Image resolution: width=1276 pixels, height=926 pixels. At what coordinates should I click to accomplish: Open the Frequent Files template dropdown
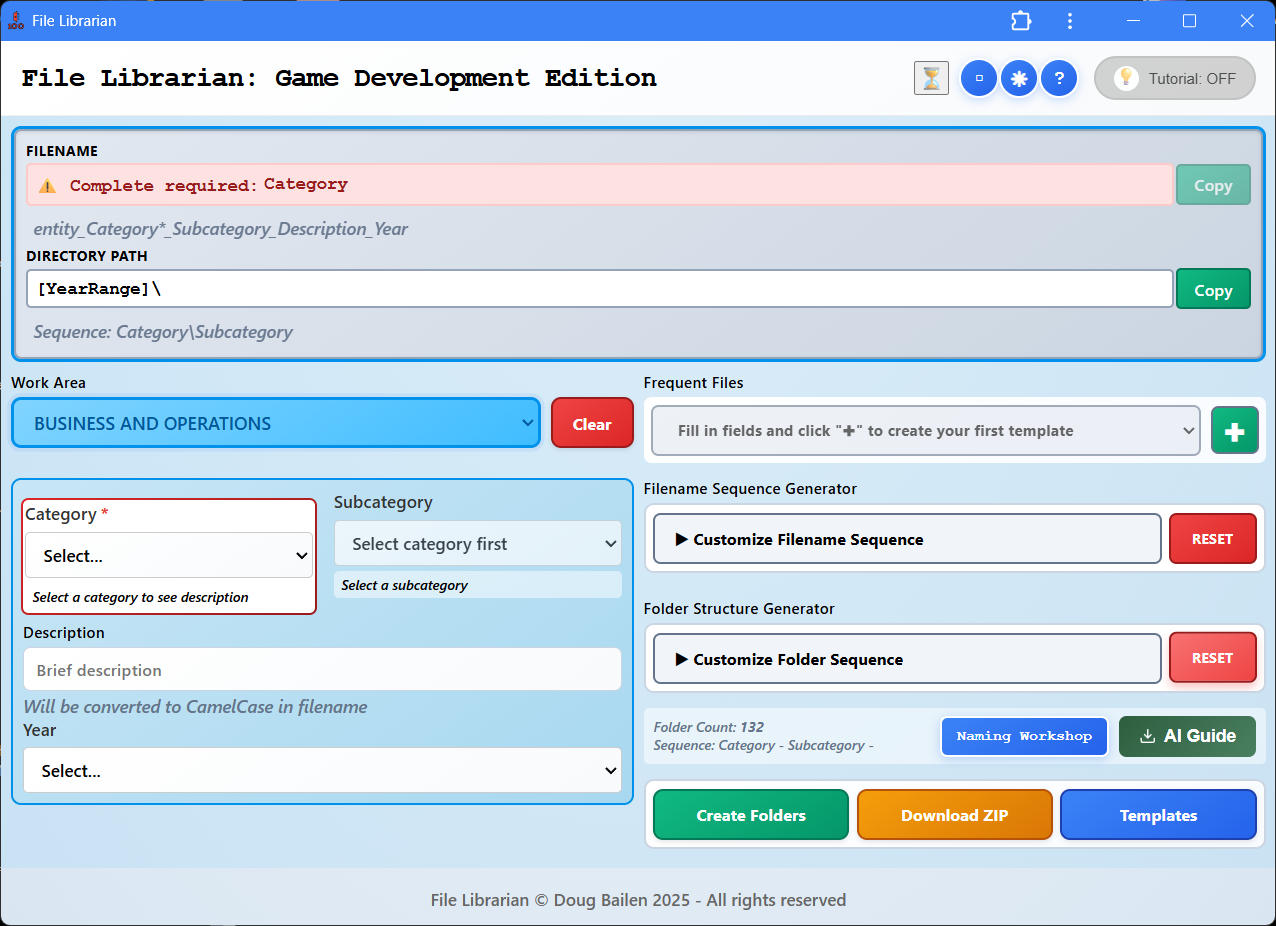(926, 431)
